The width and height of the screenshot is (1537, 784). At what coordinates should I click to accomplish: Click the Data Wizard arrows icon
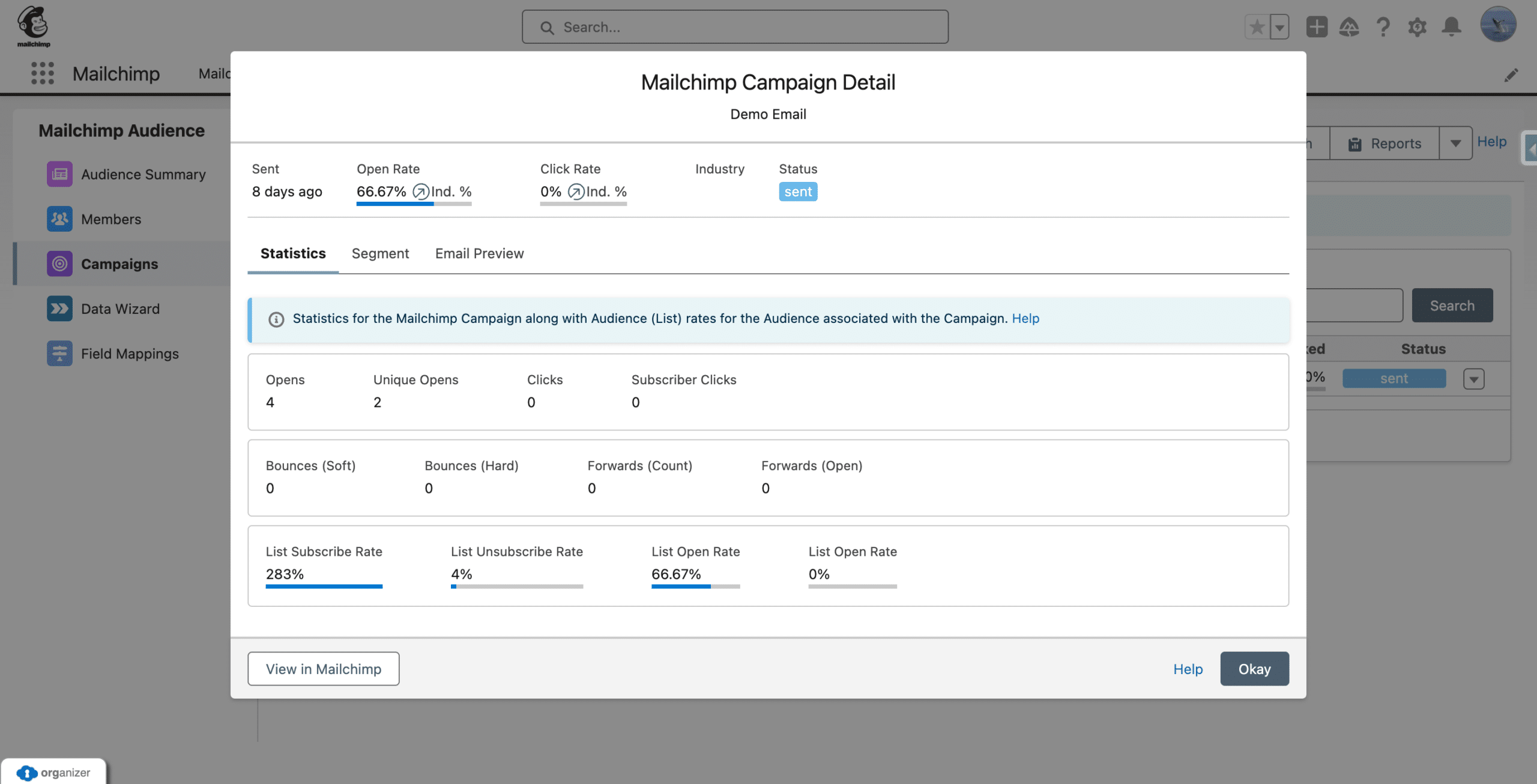click(x=59, y=309)
